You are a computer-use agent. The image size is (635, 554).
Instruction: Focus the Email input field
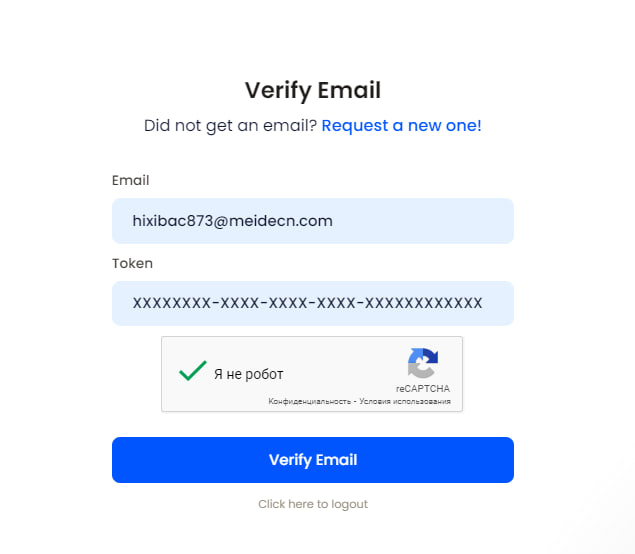(x=312, y=221)
